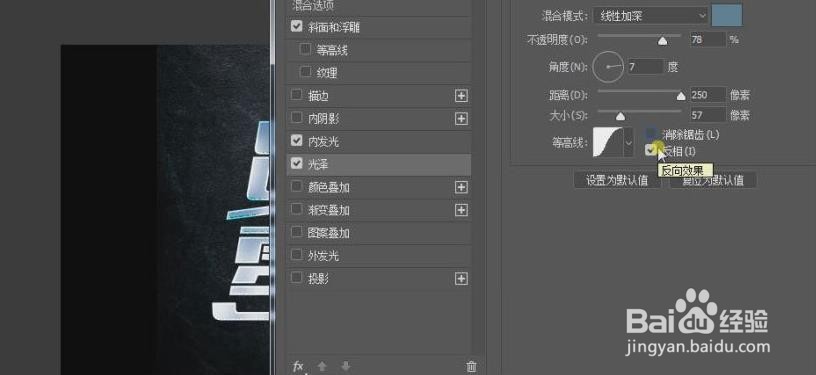Screen dimensions: 816x375
Task: Click the opacity value field showing 78
Action: [x=708, y=40]
